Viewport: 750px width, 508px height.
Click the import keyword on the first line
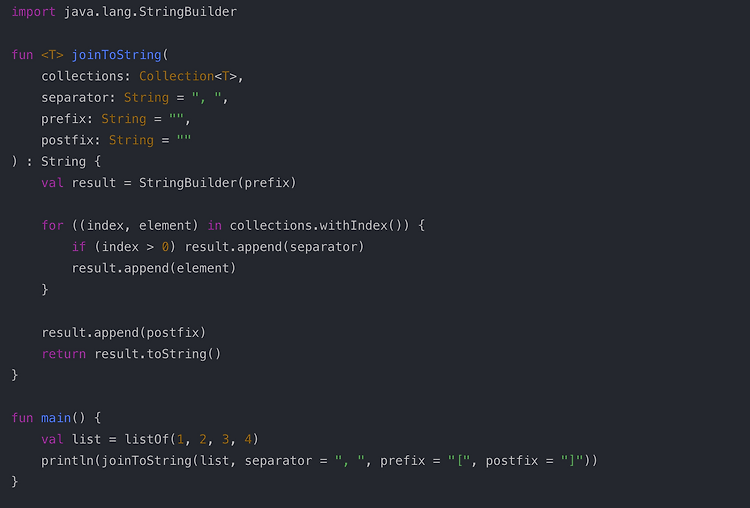33,11
